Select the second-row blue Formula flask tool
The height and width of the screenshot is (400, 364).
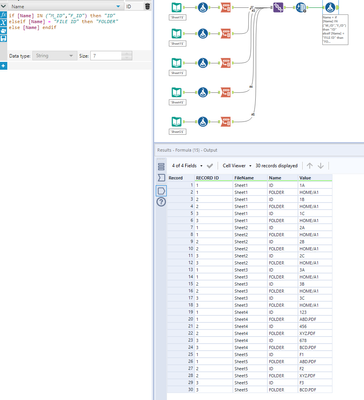(203, 33)
